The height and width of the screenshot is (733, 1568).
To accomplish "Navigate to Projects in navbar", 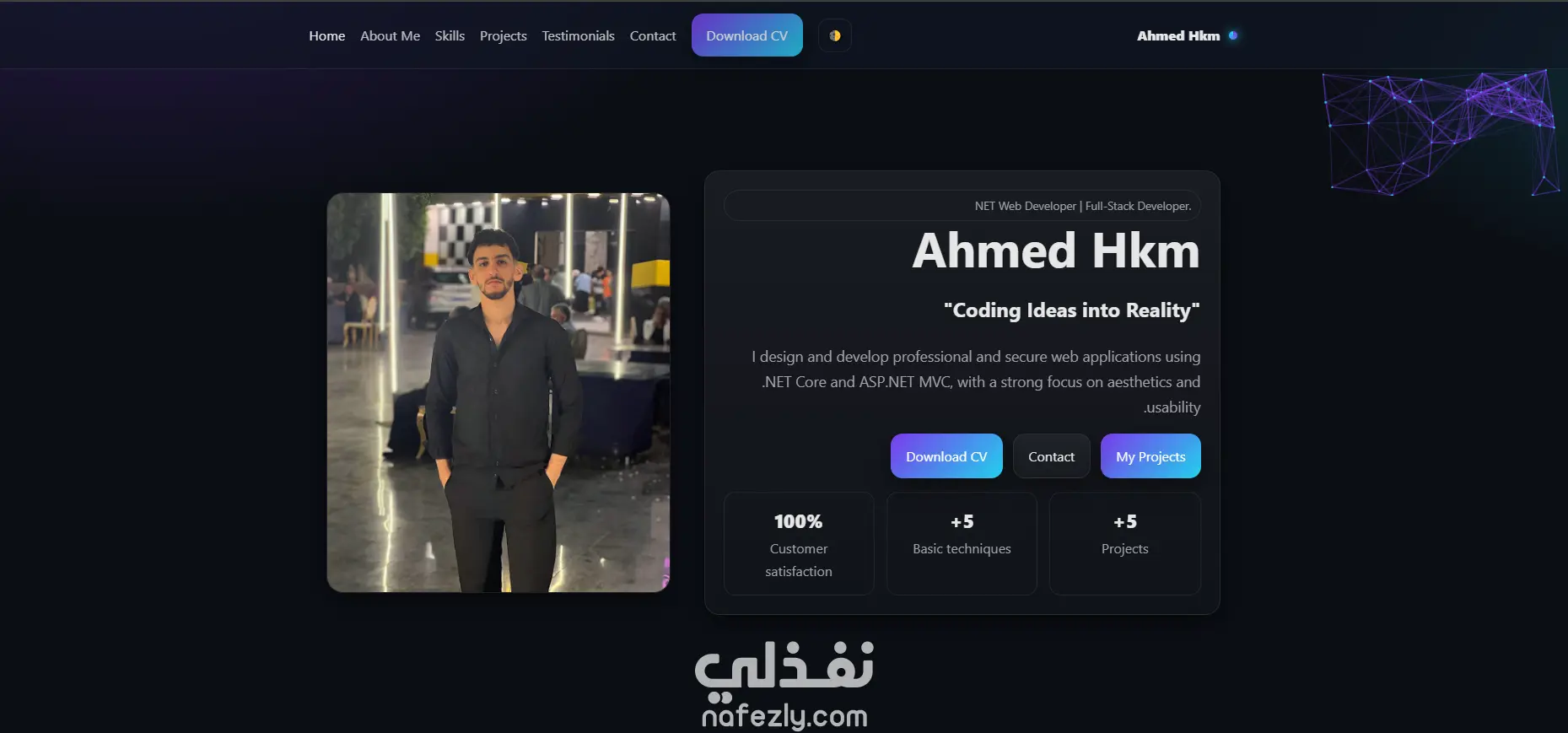I will (503, 35).
